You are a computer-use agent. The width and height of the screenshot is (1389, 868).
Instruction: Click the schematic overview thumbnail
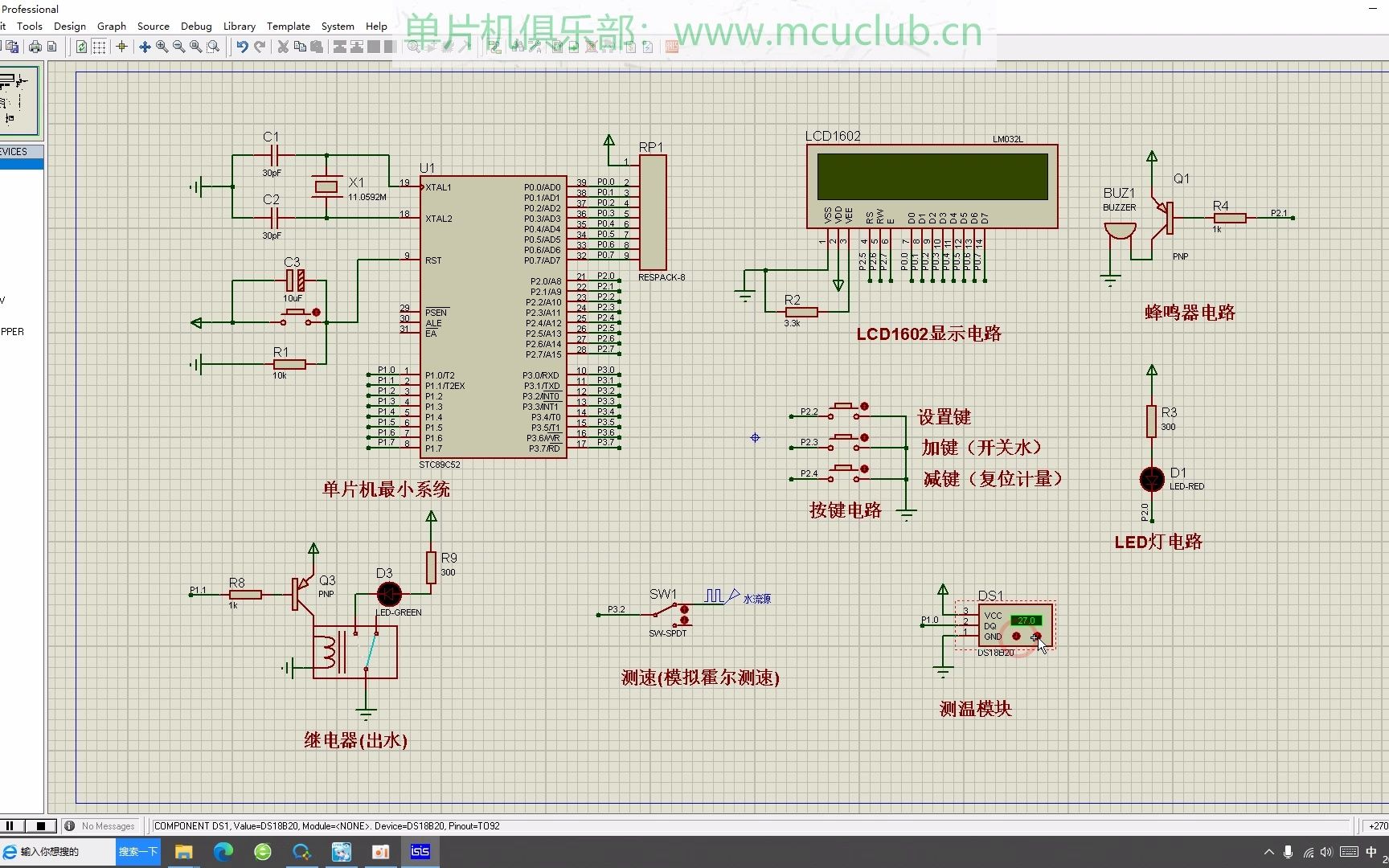click(x=19, y=100)
